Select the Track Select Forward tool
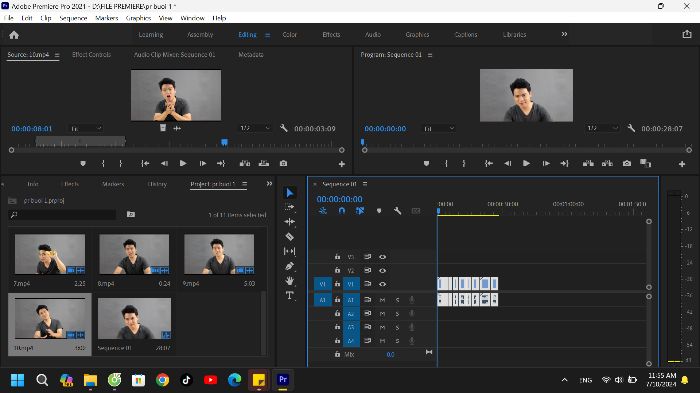The image size is (700, 393). (290, 207)
